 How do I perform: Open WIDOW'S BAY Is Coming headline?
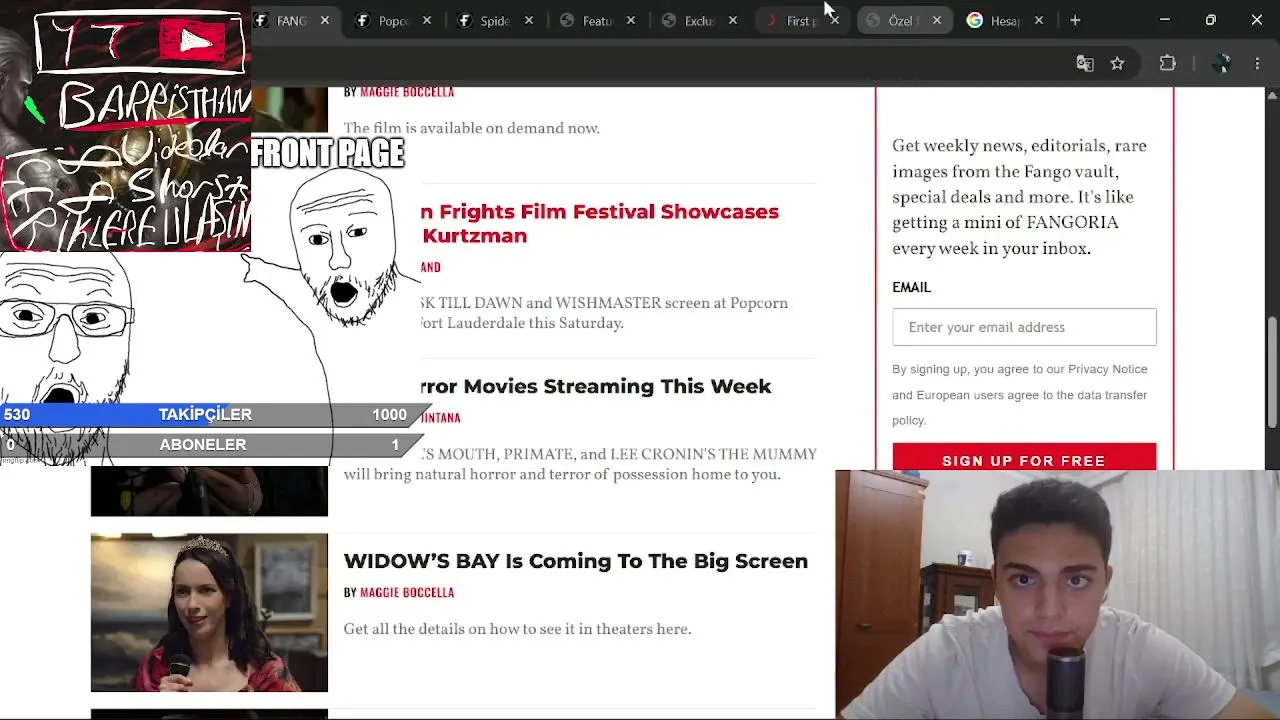pos(576,561)
